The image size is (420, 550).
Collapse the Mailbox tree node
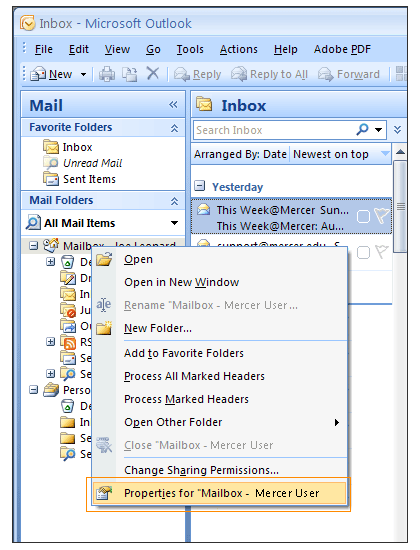click(33, 246)
